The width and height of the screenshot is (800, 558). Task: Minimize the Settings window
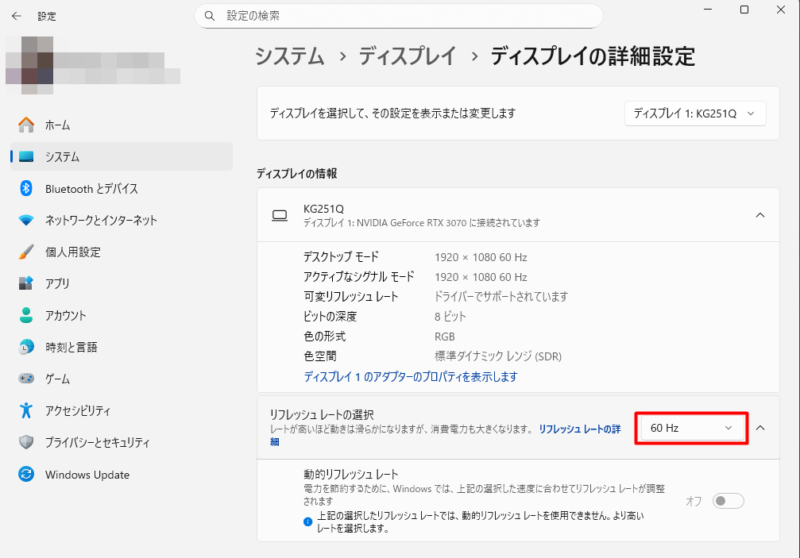(708, 9)
